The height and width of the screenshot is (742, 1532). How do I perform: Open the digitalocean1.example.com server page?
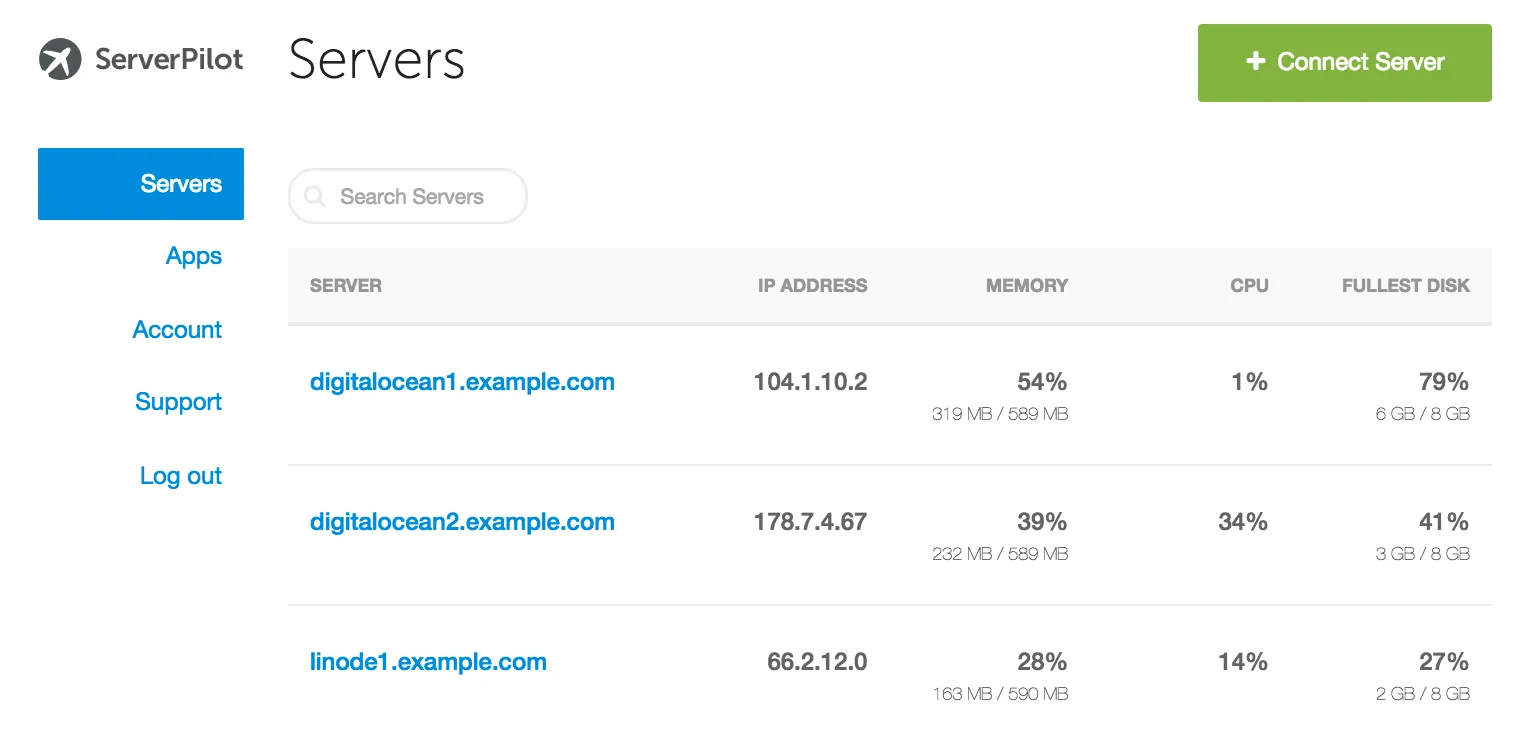click(x=462, y=381)
